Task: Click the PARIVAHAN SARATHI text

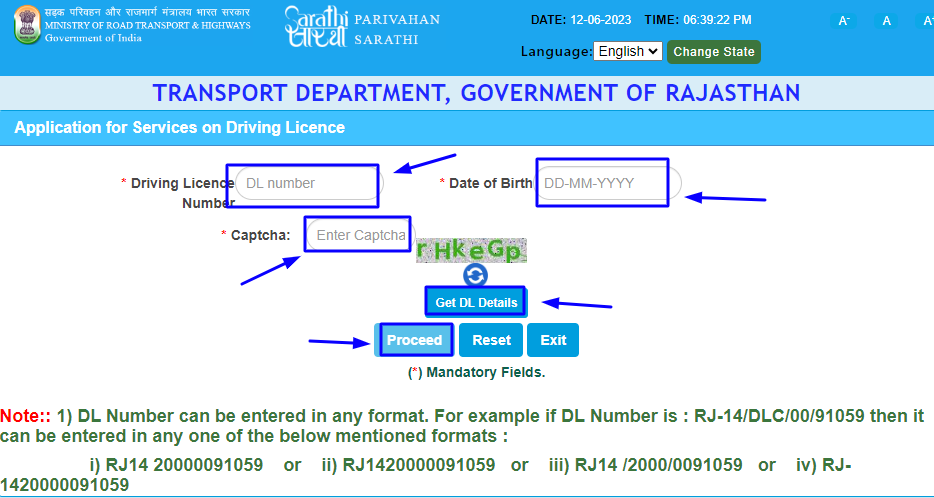Action: [397, 30]
